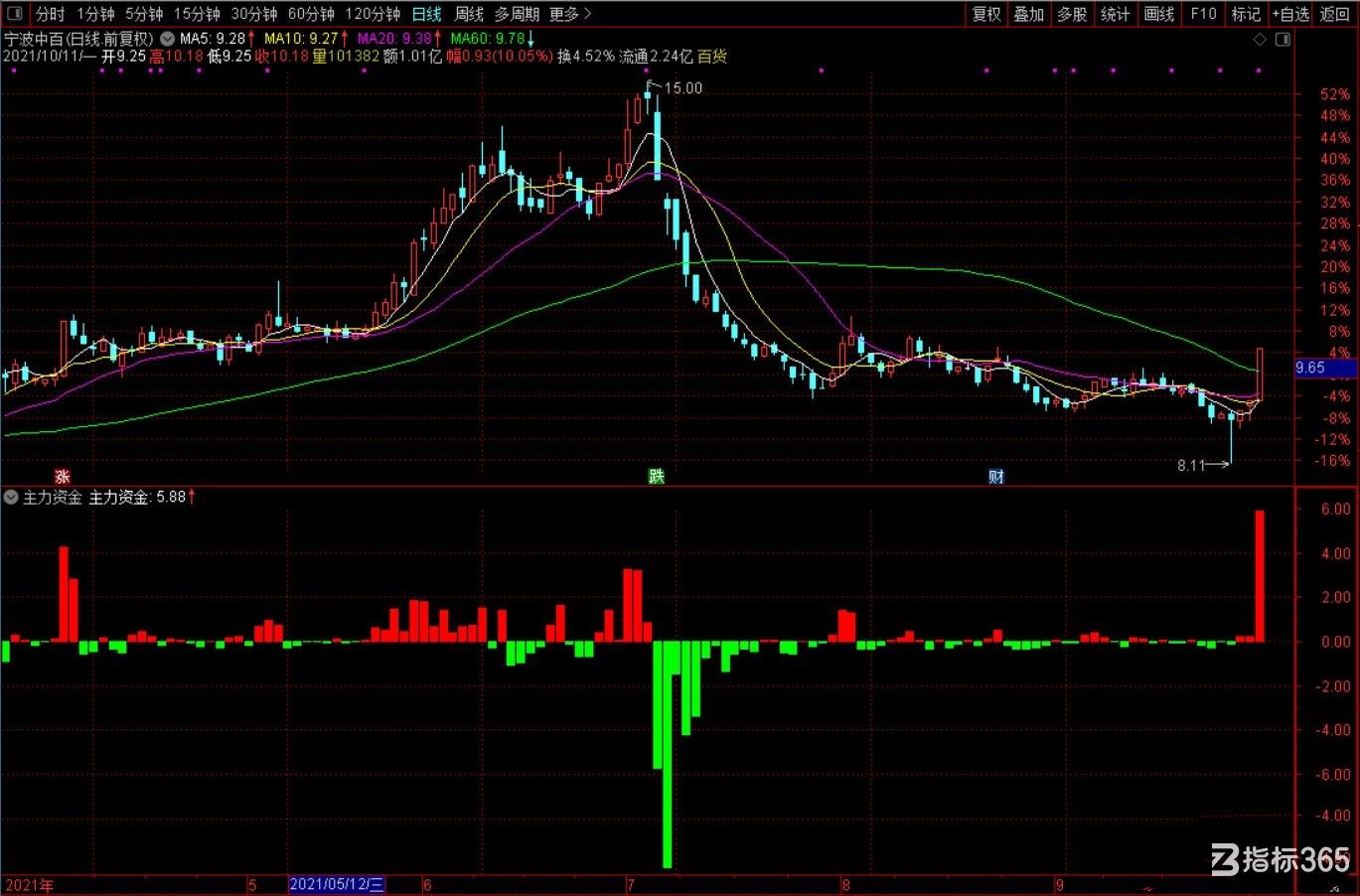The image size is (1360, 896).
Task: Click the 8.11 low price label
Action: pos(1190,465)
